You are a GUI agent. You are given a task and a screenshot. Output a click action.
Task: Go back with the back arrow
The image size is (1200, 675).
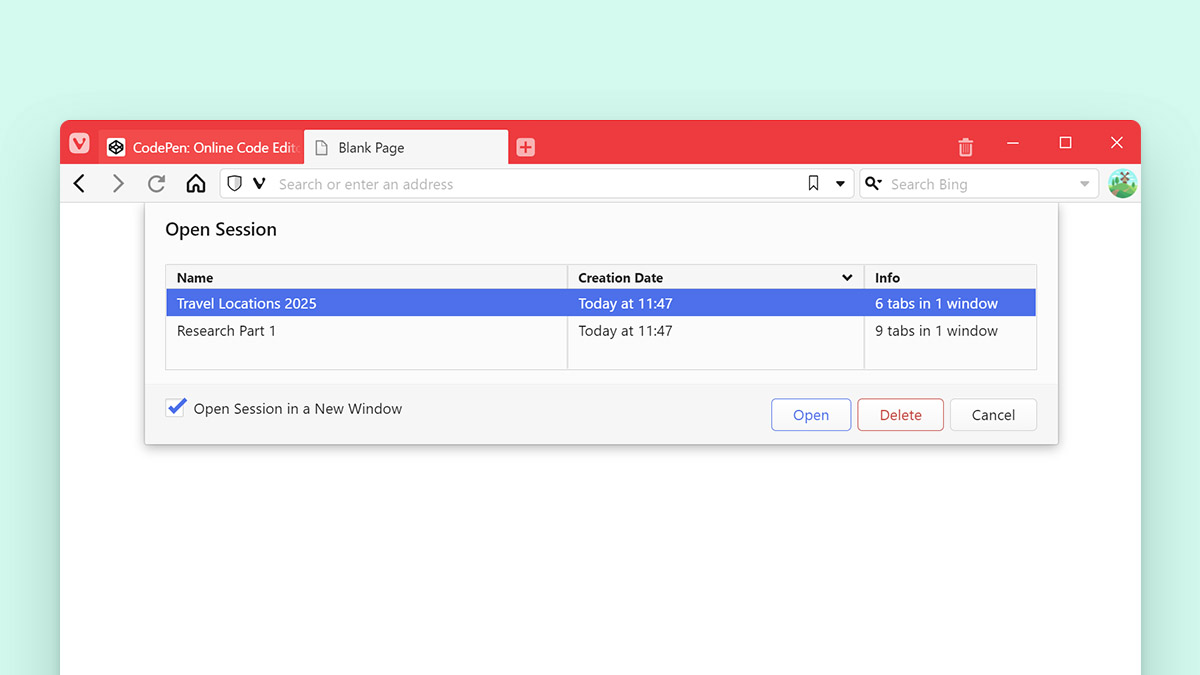click(80, 184)
